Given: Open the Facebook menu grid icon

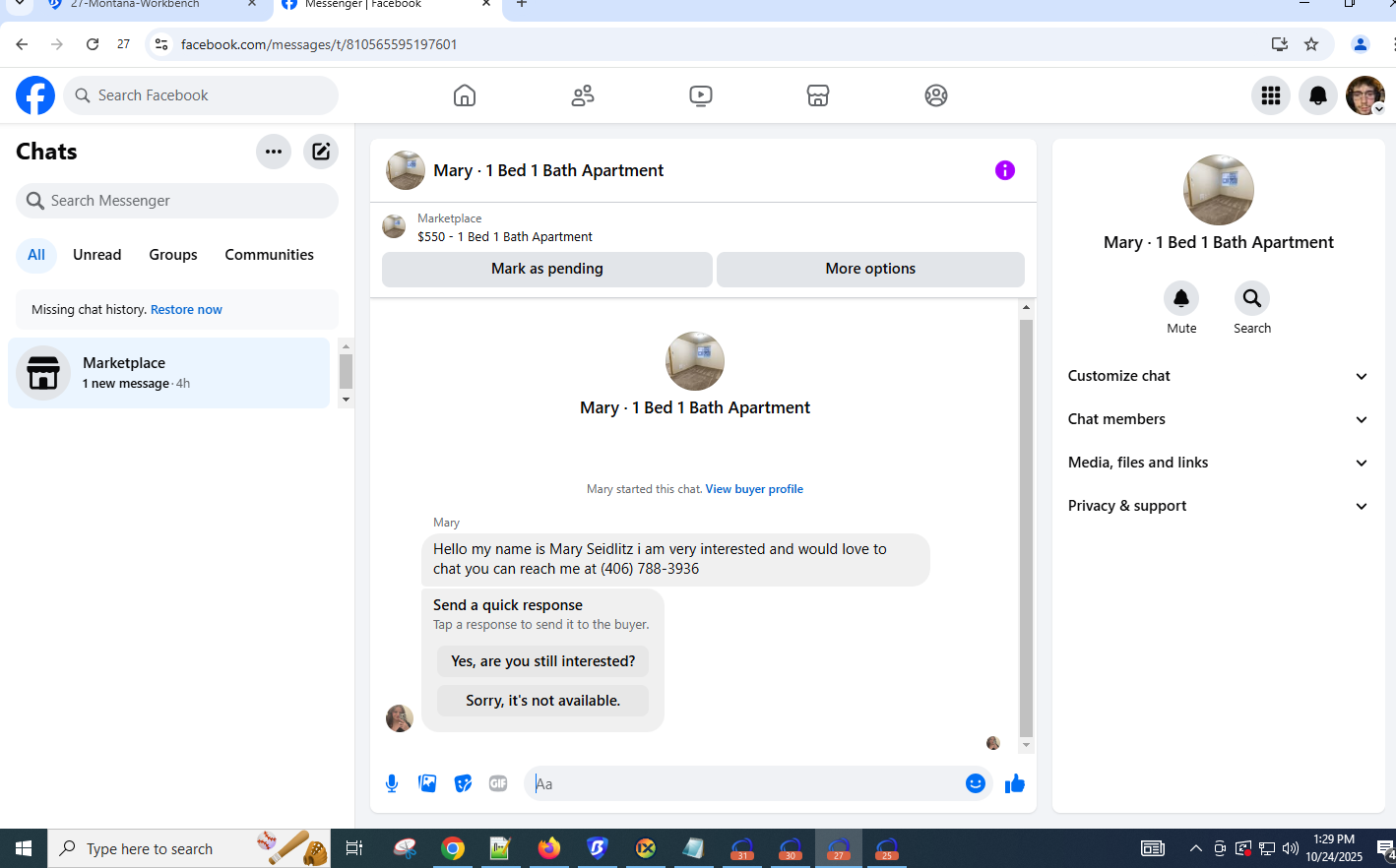Looking at the screenshot, I should coord(1271,95).
